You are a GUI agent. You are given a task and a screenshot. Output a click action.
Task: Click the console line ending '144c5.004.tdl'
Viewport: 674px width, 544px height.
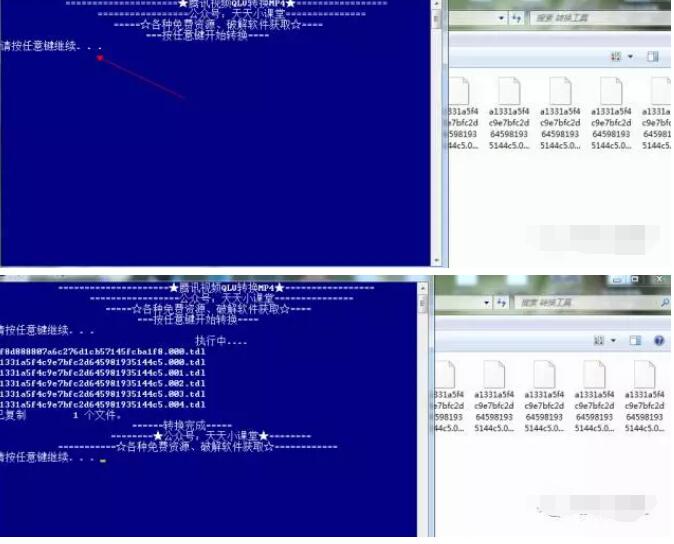[x=102, y=405]
